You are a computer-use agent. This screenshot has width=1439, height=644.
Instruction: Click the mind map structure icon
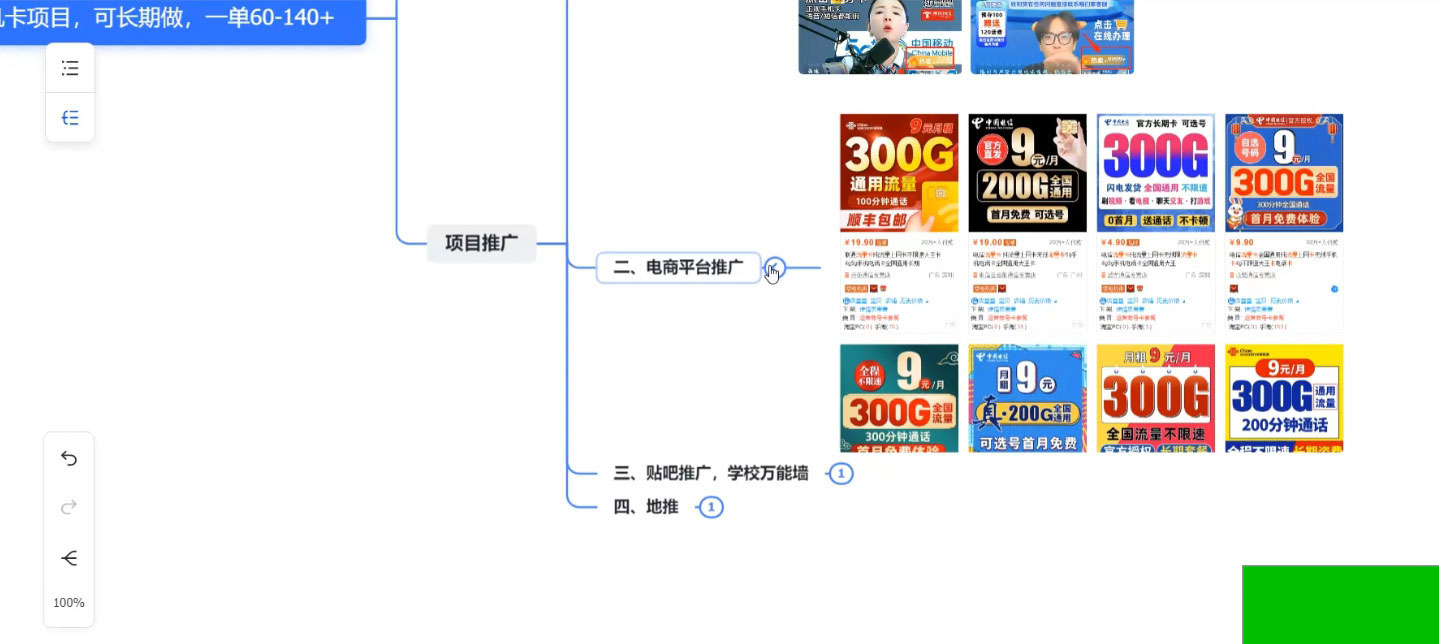click(70, 118)
